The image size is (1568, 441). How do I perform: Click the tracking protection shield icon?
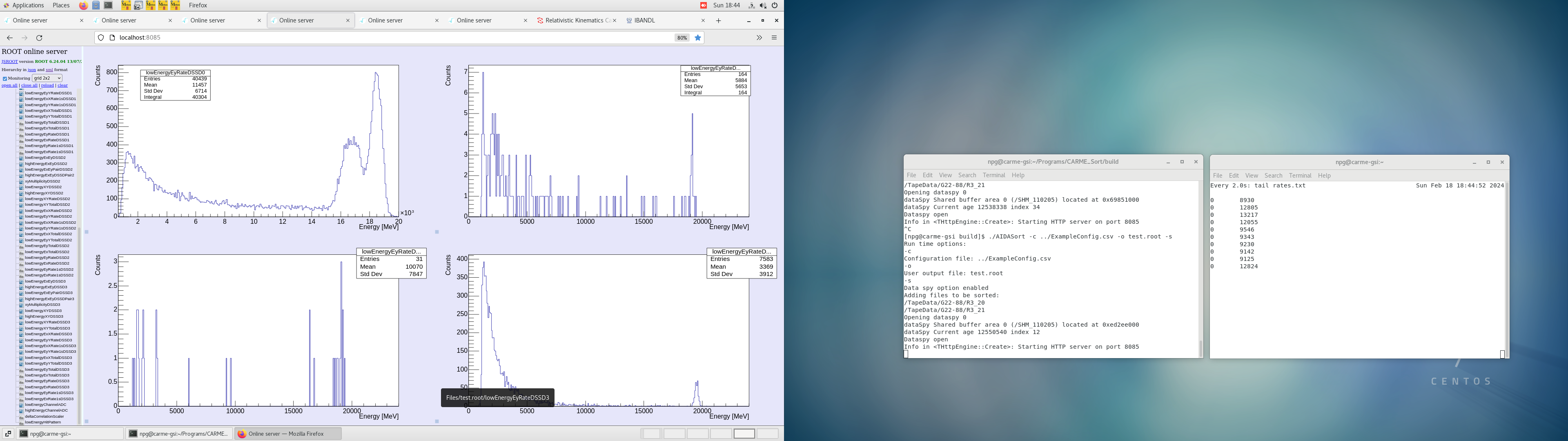[101, 38]
